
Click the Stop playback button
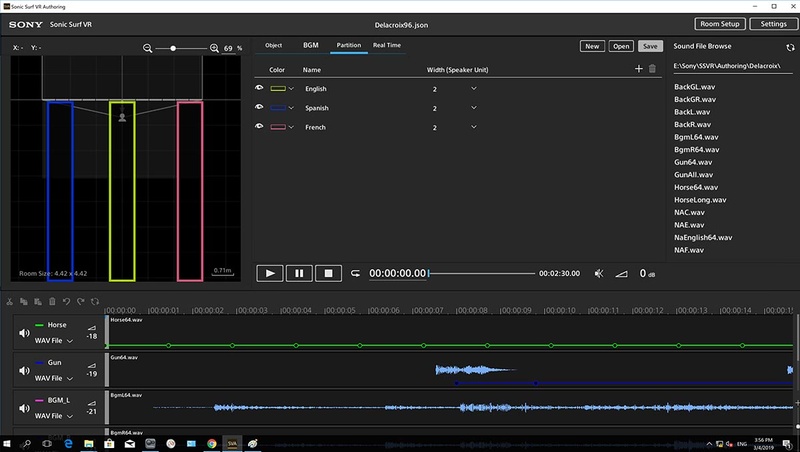pyautogui.click(x=328, y=273)
